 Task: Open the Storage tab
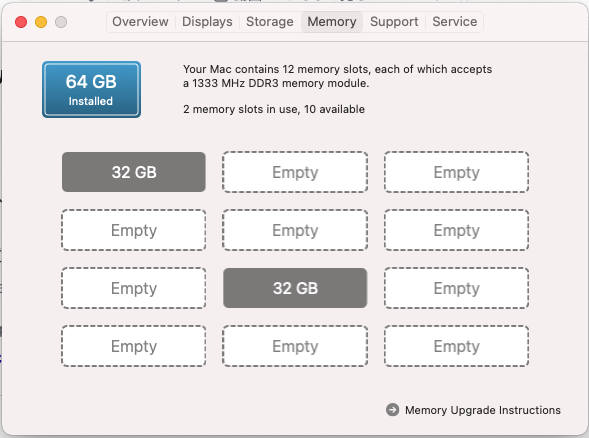click(270, 22)
